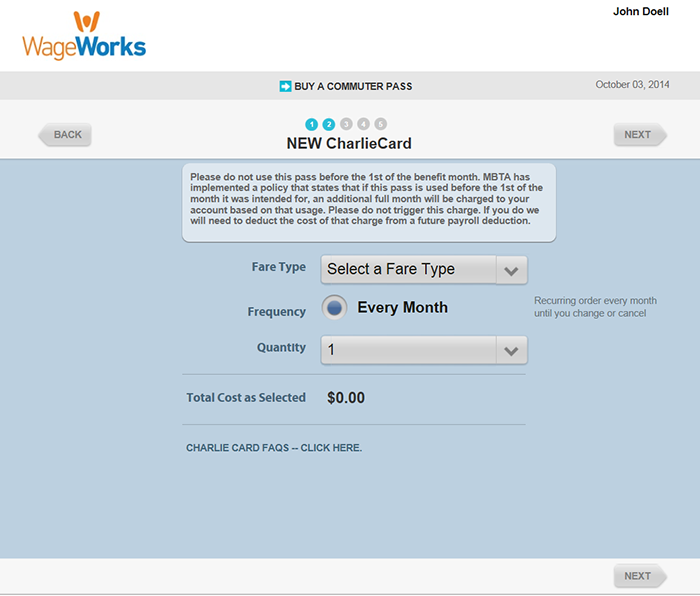Open Charlie Card FAQs click here link
Viewport: 700px width, 596px height.
click(x=274, y=448)
